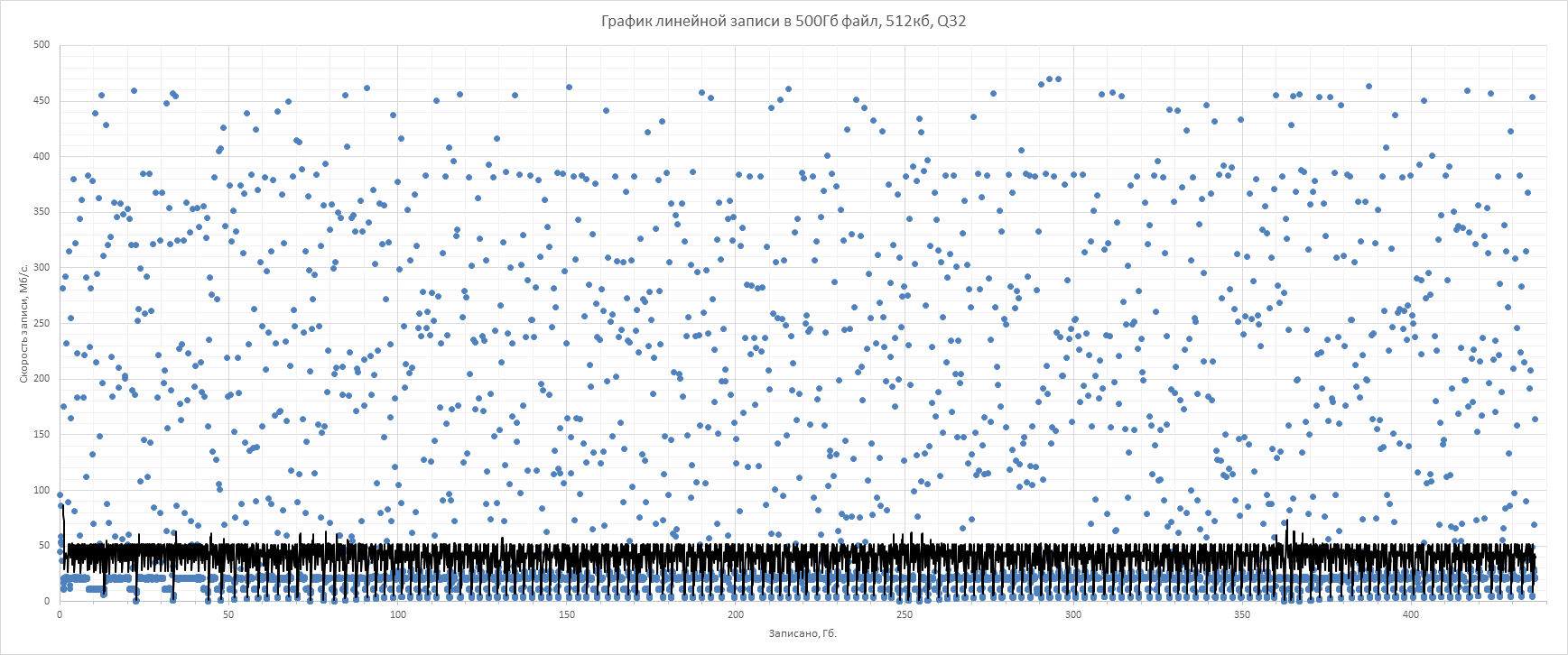Click the 450 tick label on the vertical axis
The height and width of the screenshot is (655, 1568).
42,100
